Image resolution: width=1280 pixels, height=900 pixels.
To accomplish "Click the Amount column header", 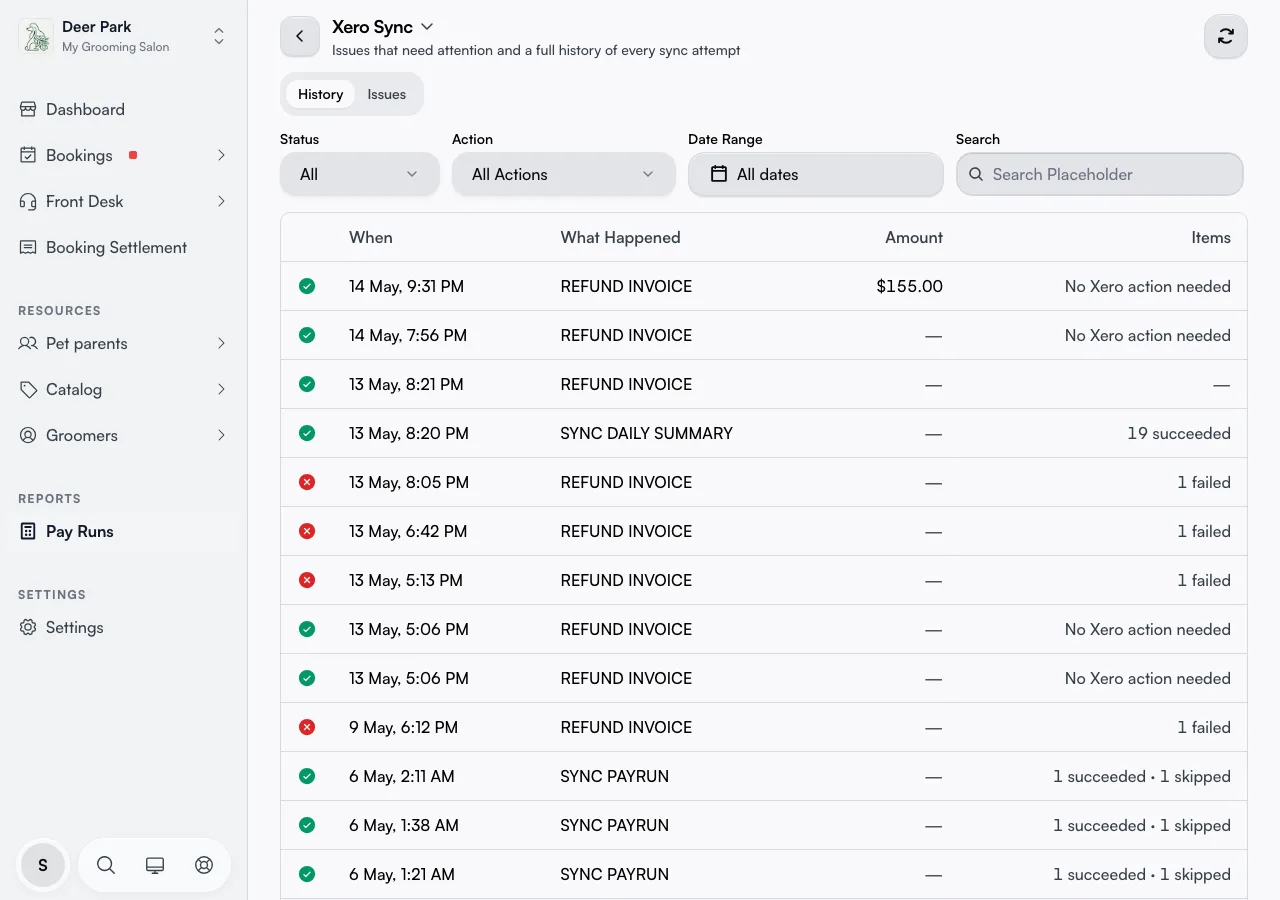I will tap(914, 237).
